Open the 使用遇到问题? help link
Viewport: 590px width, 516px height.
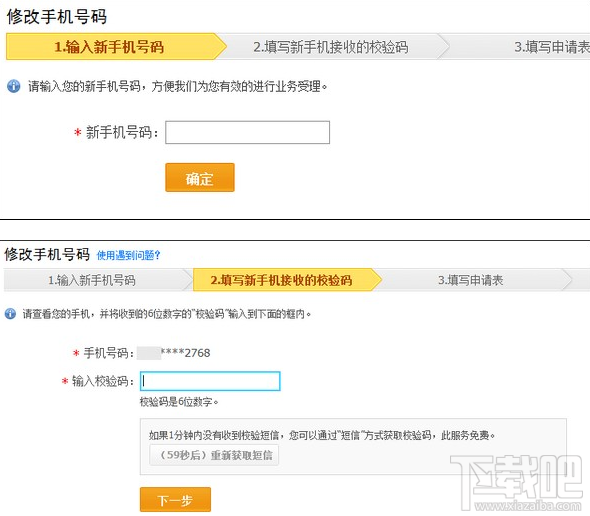[x=129, y=256]
